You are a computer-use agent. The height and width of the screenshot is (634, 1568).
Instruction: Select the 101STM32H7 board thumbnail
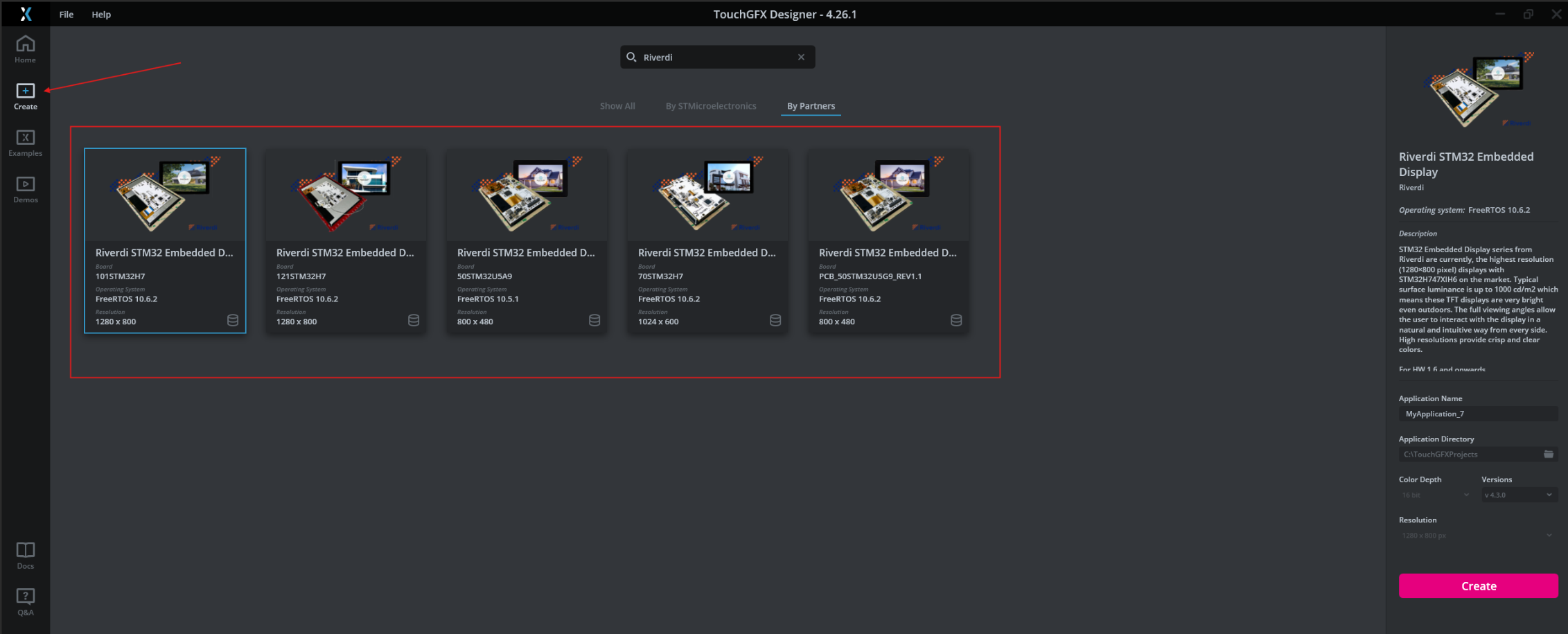pyautogui.click(x=165, y=195)
